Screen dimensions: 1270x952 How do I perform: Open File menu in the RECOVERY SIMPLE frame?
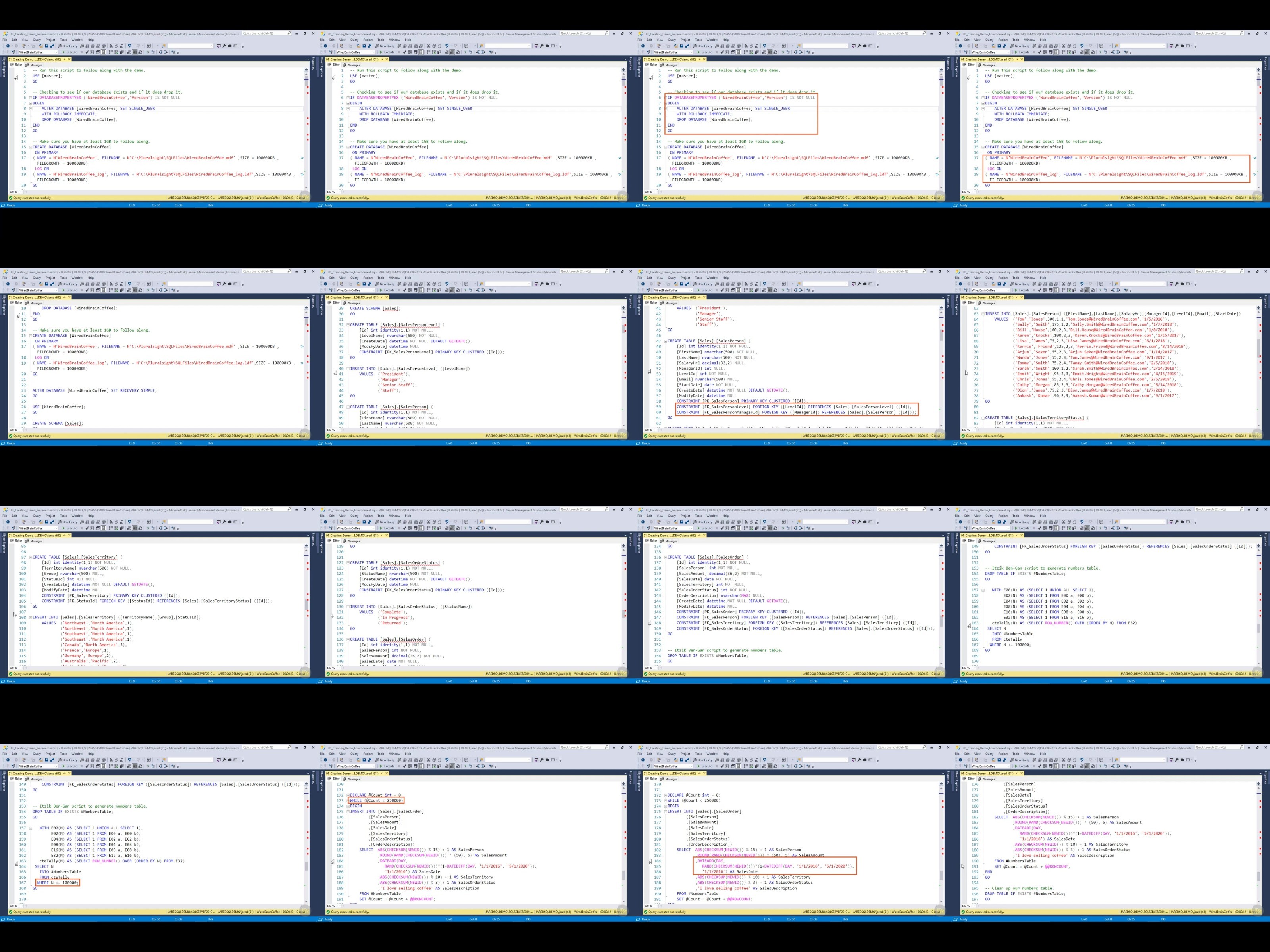[5, 278]
